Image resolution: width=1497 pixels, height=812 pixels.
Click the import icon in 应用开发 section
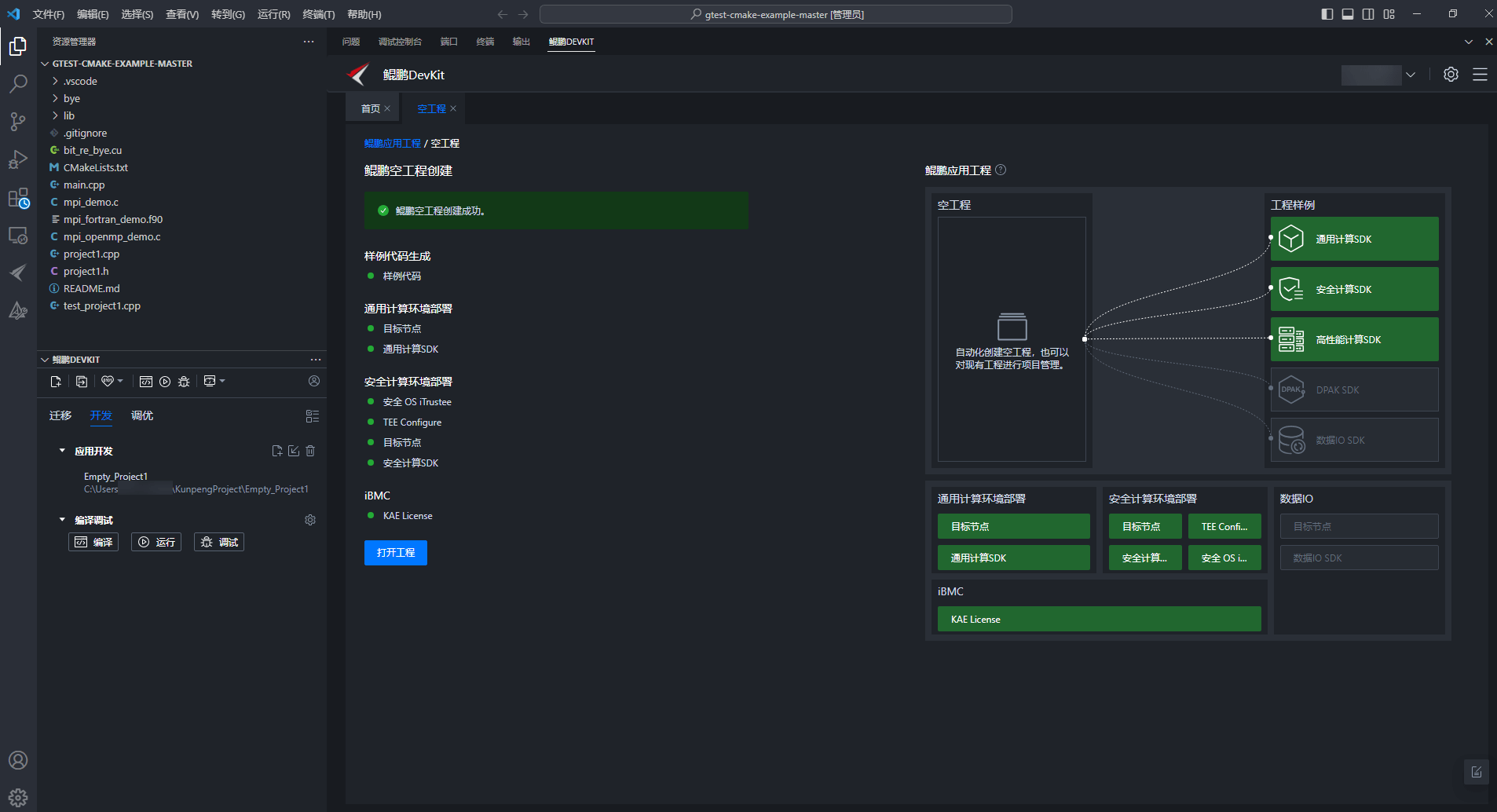tap(294, 451)
